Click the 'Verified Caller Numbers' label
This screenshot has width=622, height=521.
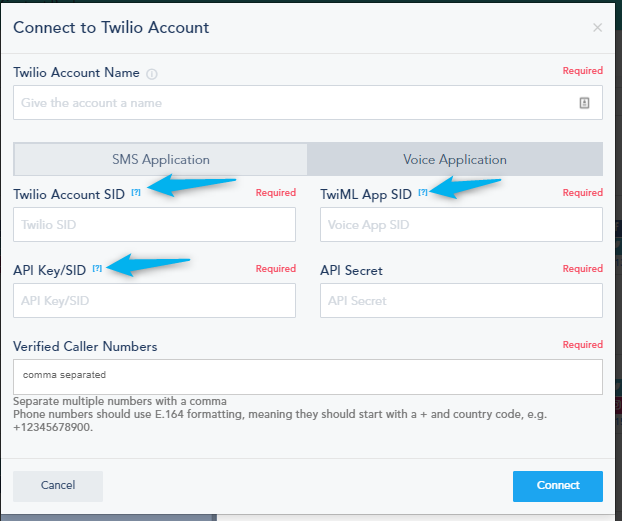85,346
